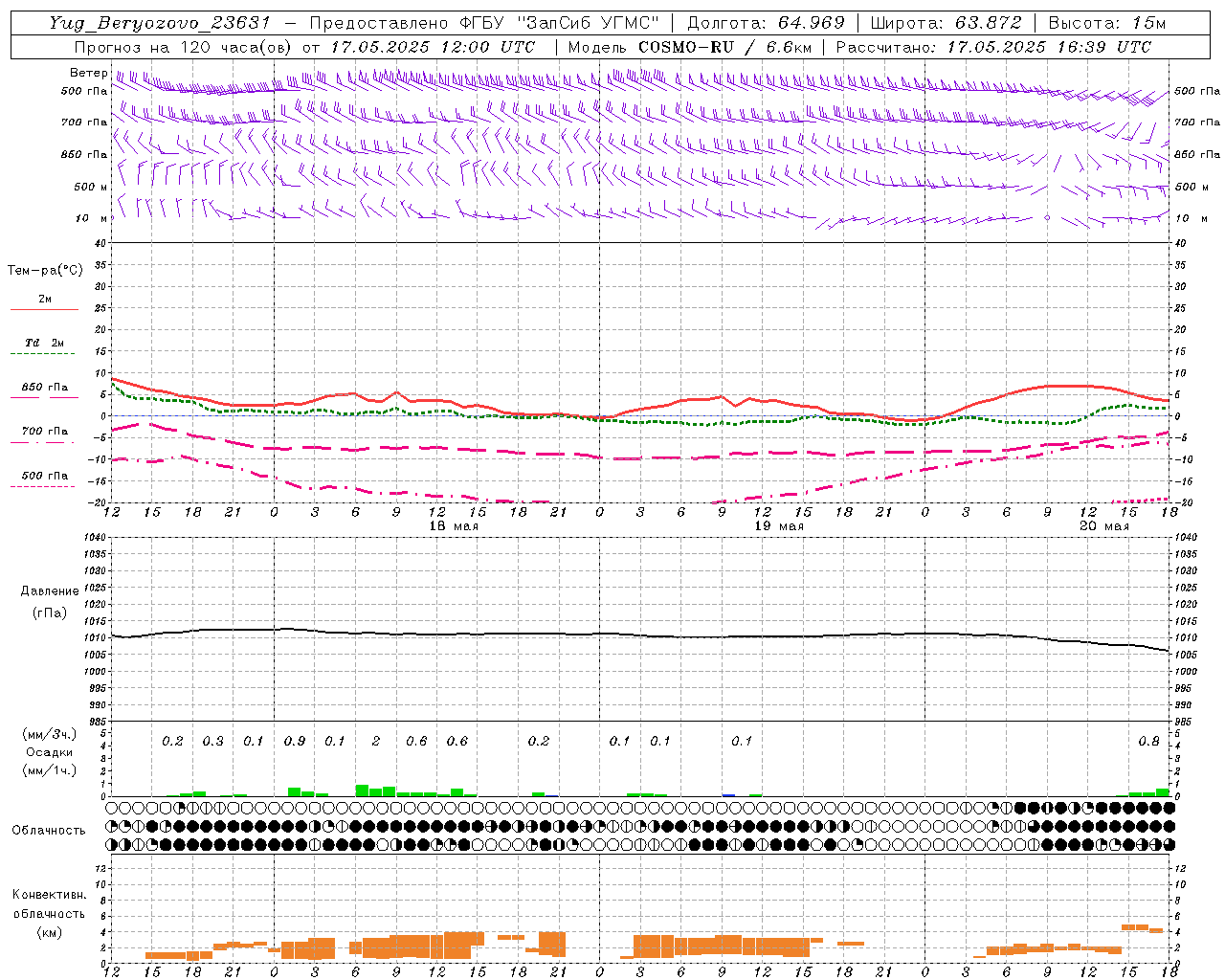
Task: Click the 0.8 precipitation value
Action: 1148,742
